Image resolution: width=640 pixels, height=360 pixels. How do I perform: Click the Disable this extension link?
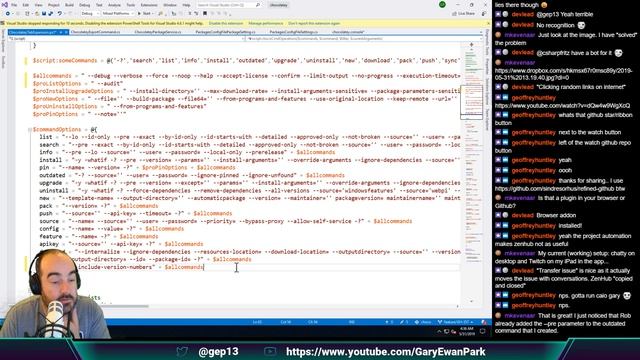point(226,23)
